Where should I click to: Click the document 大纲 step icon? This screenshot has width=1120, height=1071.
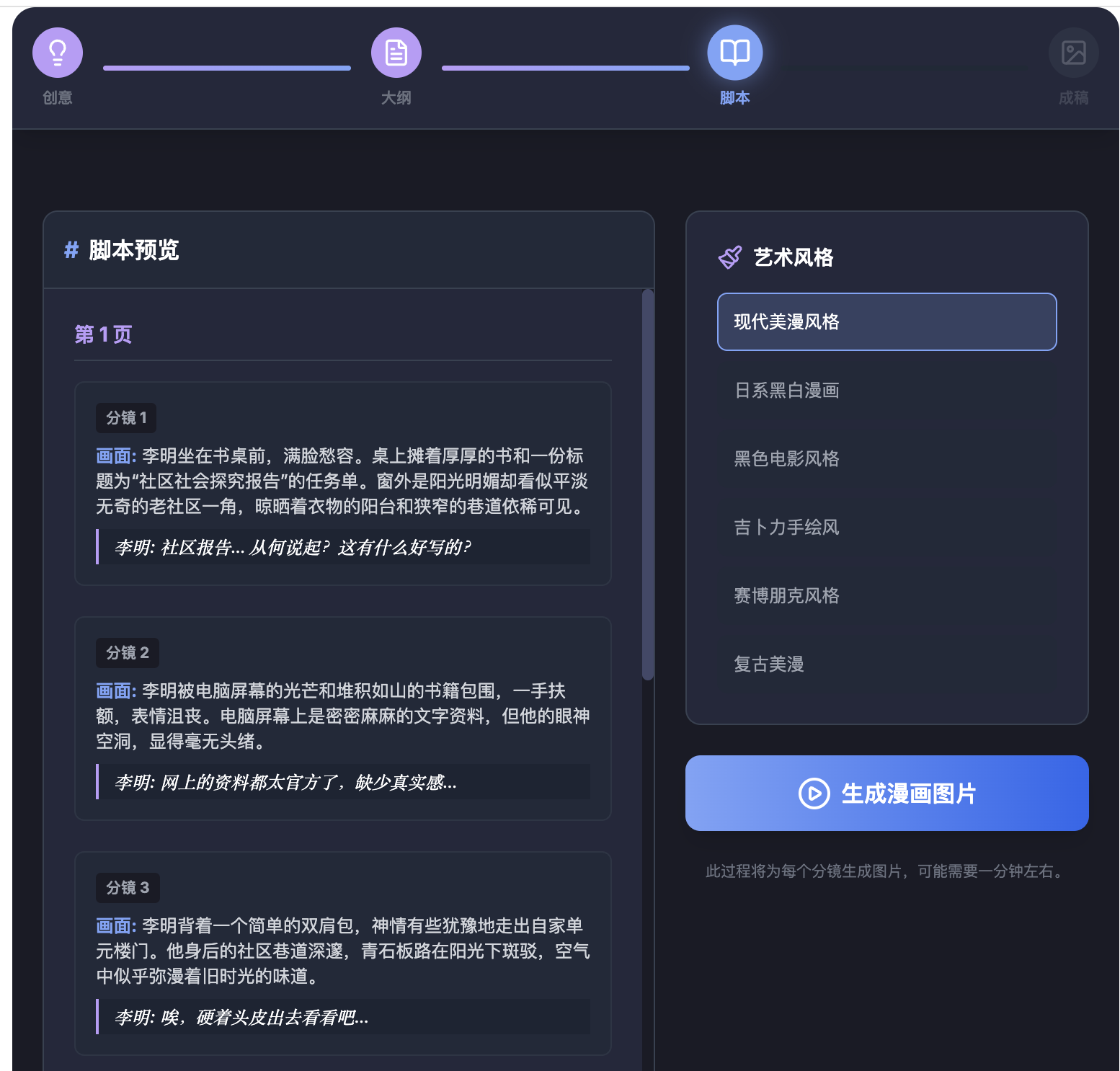pos(396,53)
